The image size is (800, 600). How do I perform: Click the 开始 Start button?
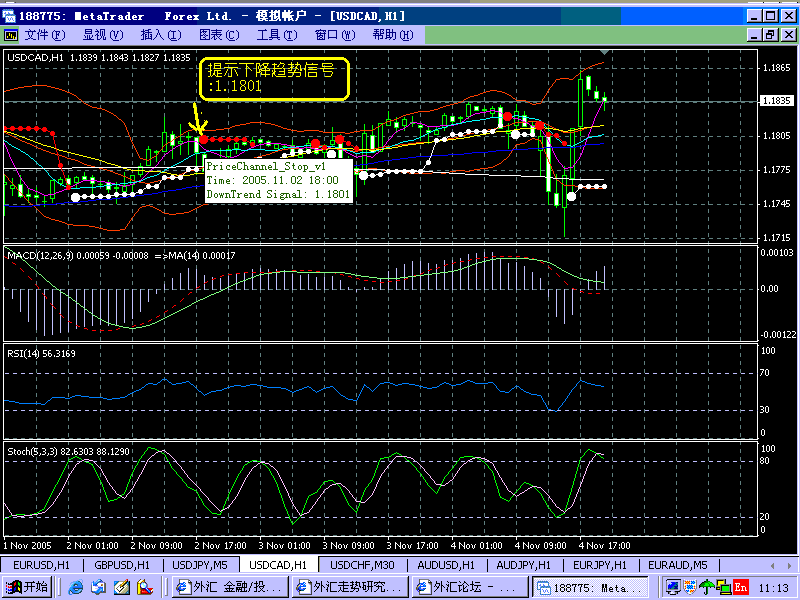[27, 587]
